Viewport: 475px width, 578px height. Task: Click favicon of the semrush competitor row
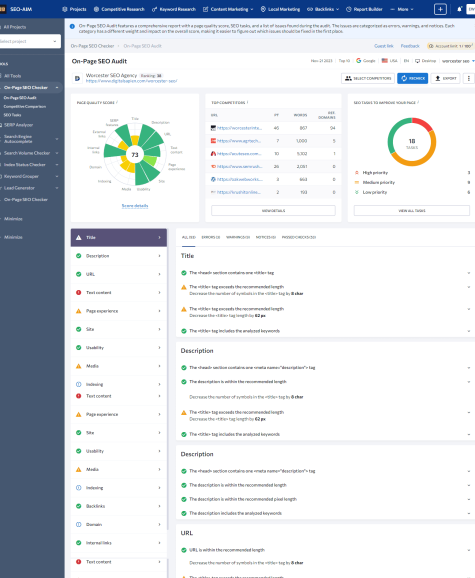[213, 167]
